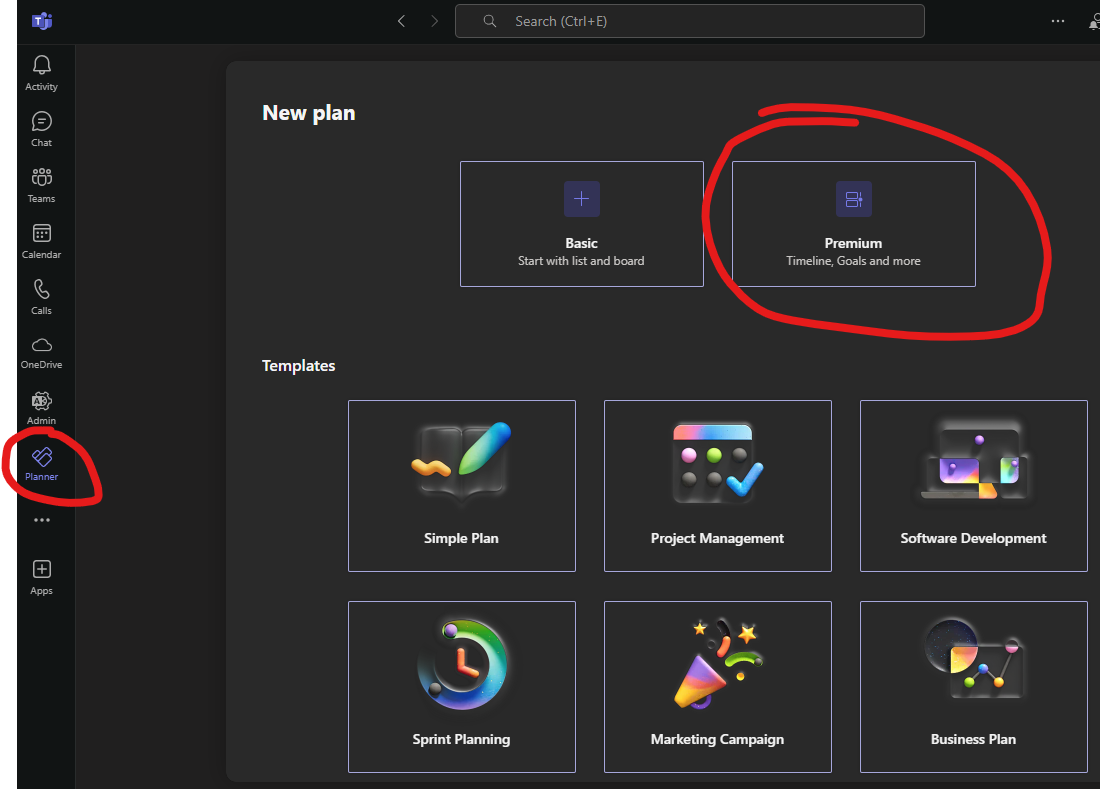1100x789 pixels.
Task: Click the 'New plan' heading
Action: point(309,113)
